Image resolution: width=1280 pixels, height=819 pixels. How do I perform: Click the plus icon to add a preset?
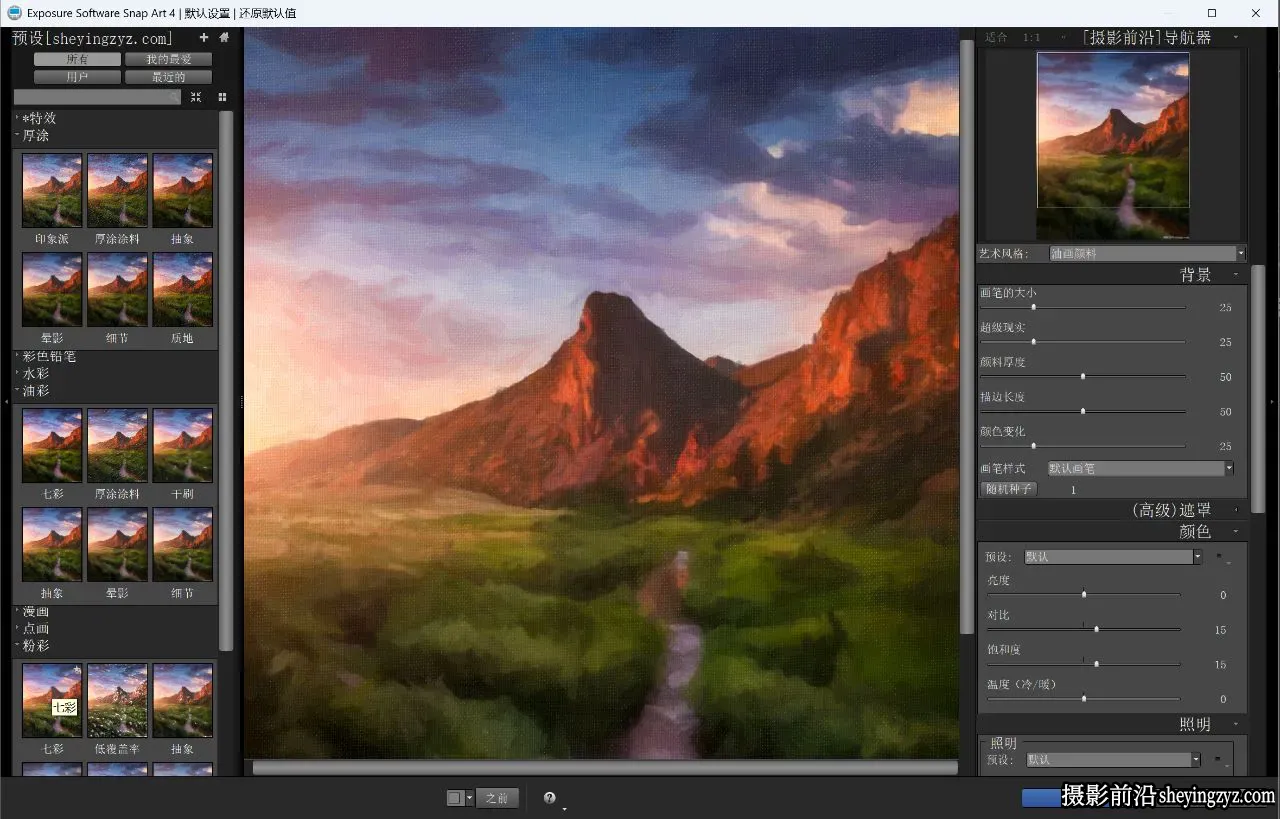click(204, 38)
